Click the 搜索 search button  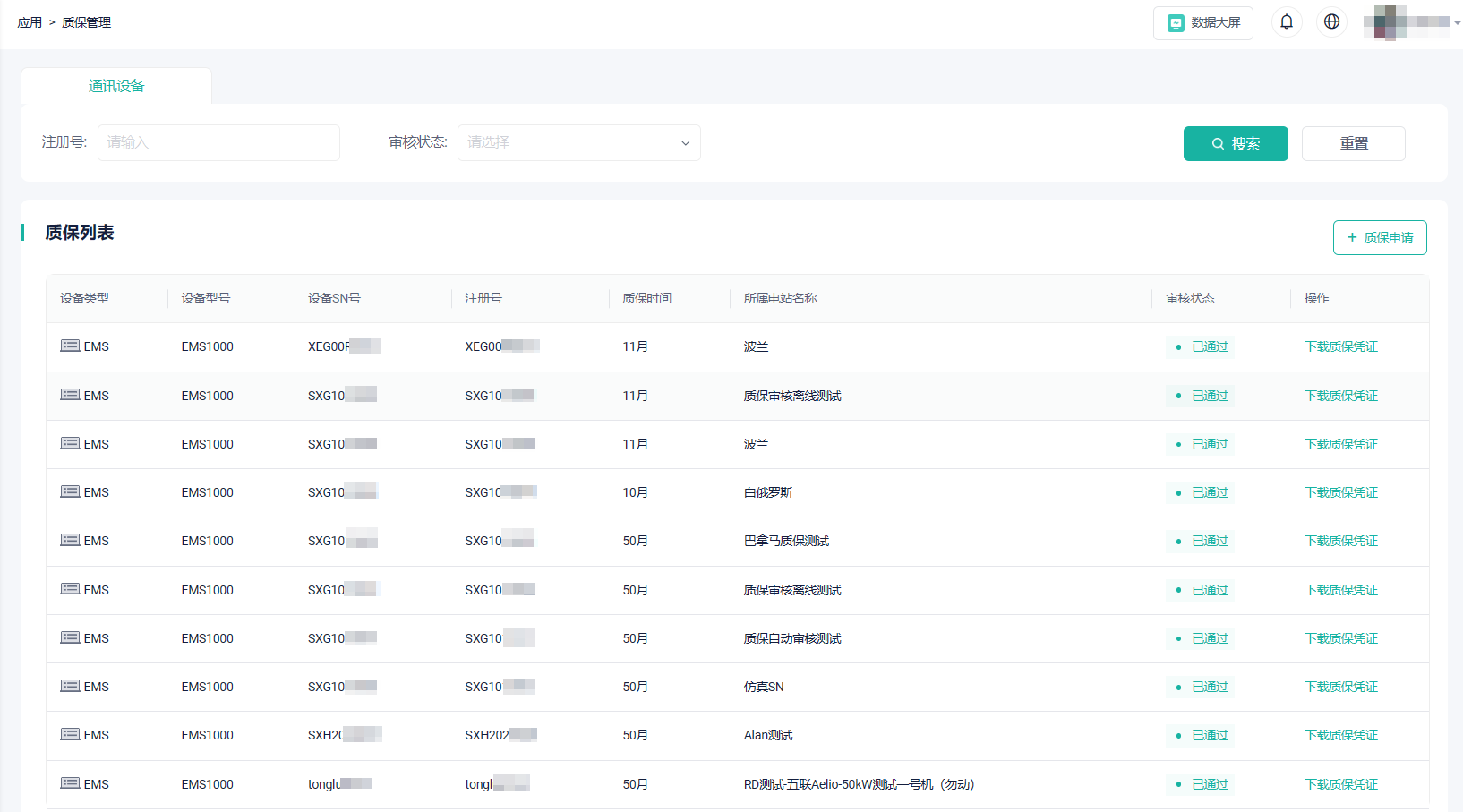[x=1236, y=143]
